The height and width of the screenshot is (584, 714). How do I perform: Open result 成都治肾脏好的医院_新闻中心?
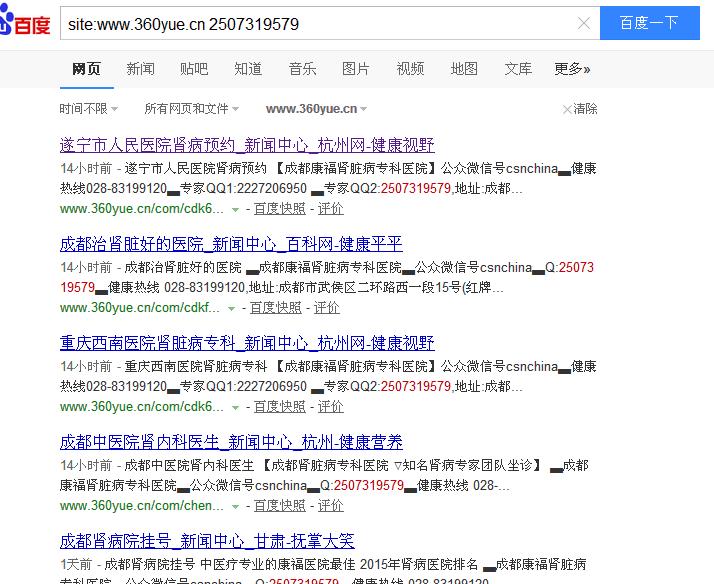(x=231, y=244)
